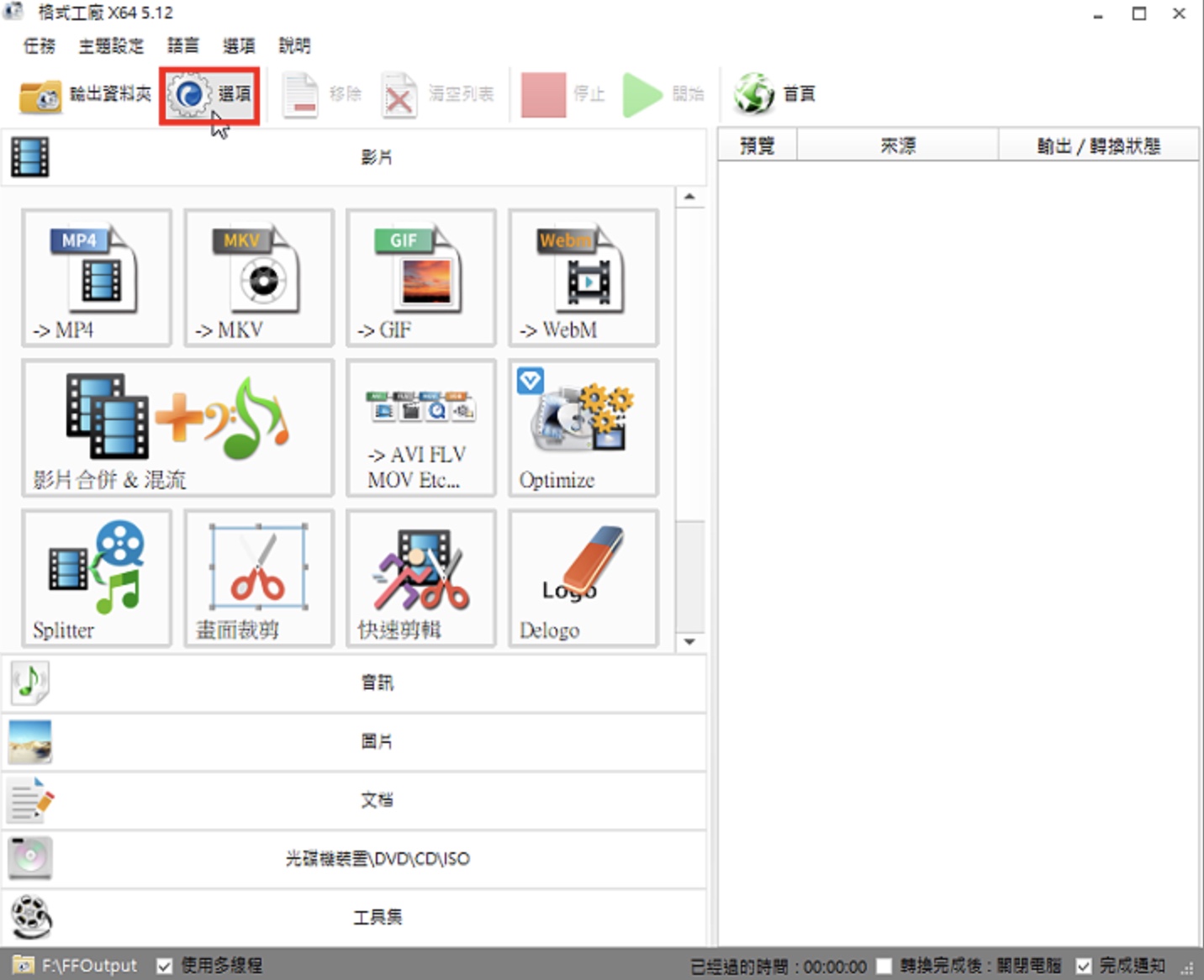This screenshot has width=1204, height=980.
Task: Collapse the 影片 video category
Action: coord(353,157)
